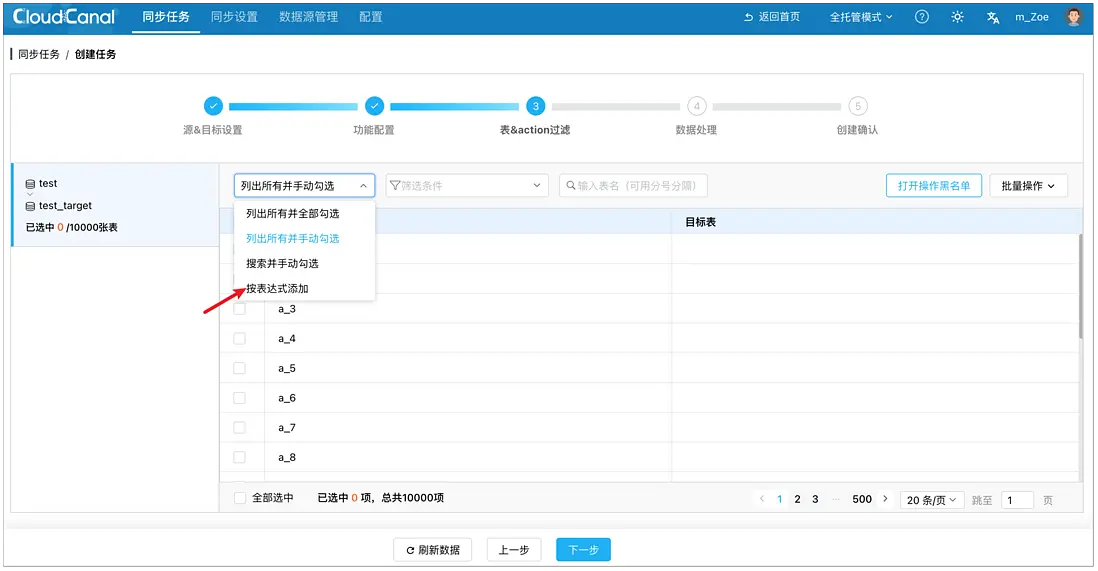Viewport: 1098px width, 571px height.
Task: Click the 输入表名 search input field
Action: [x=633, y=186]
